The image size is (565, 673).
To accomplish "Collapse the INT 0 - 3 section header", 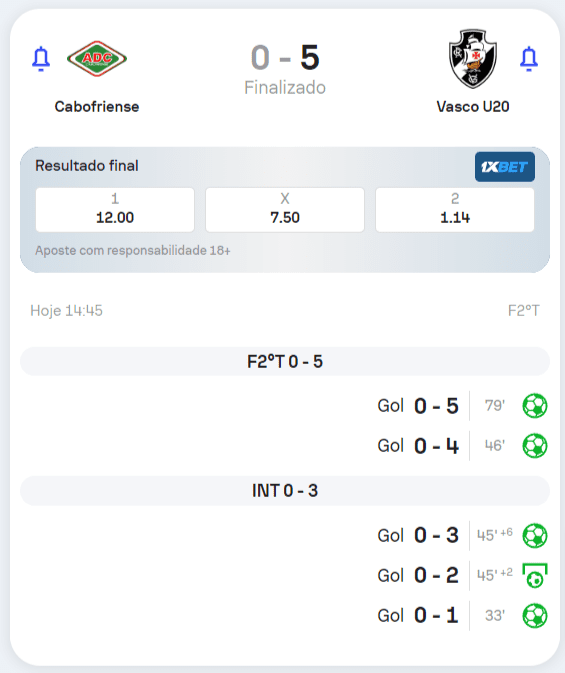I will point(285,491).
